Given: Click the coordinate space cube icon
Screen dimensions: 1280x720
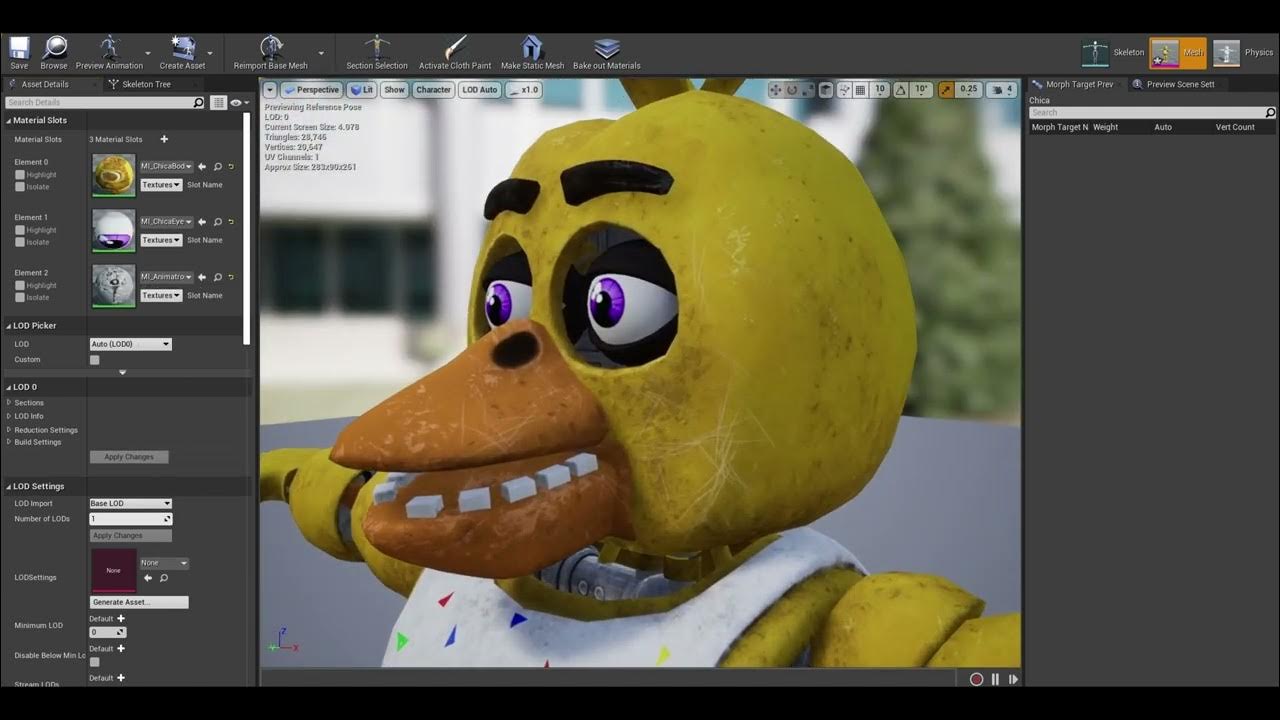Looking at the screenshot, I should [826, 90].
